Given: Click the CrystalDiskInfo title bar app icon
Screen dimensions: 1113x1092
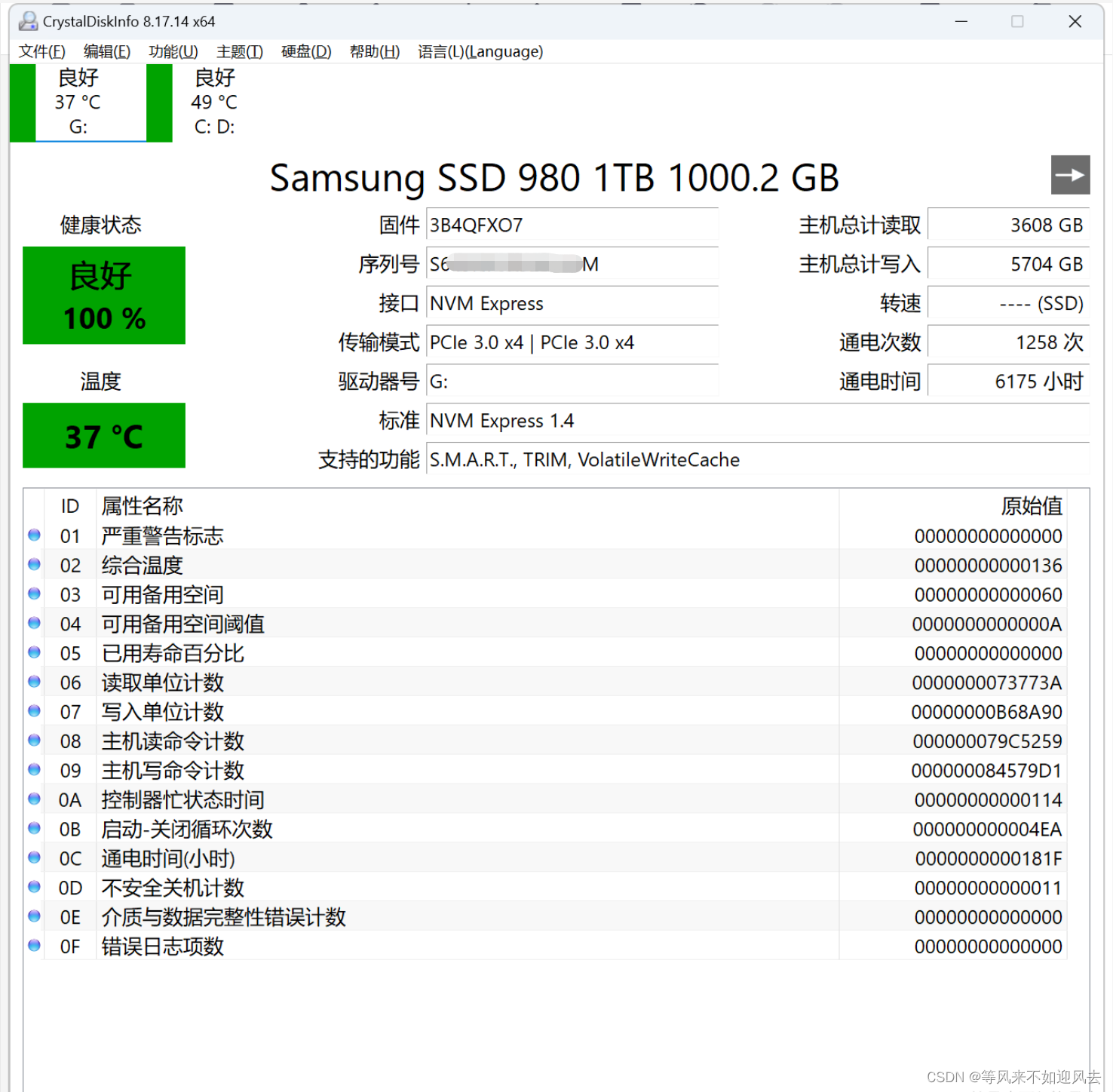Looking at the screenshot, I should point(28,21).
